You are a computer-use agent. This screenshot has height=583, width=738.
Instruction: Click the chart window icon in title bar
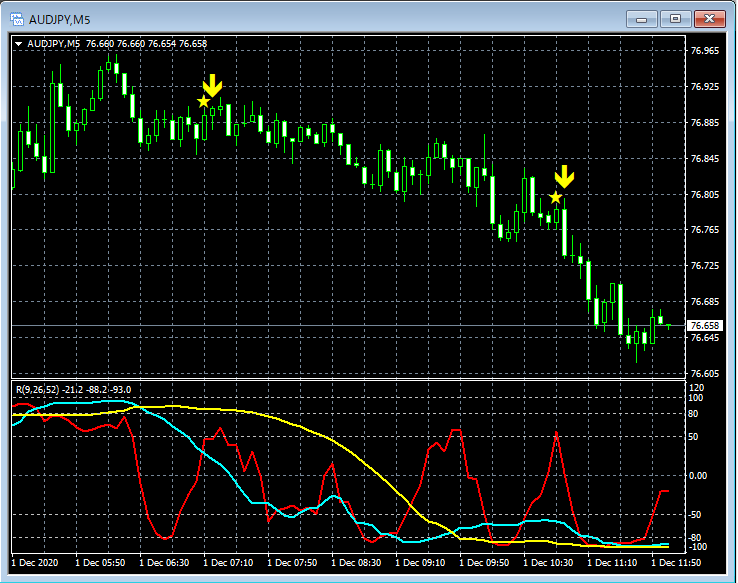coord(17,18)
